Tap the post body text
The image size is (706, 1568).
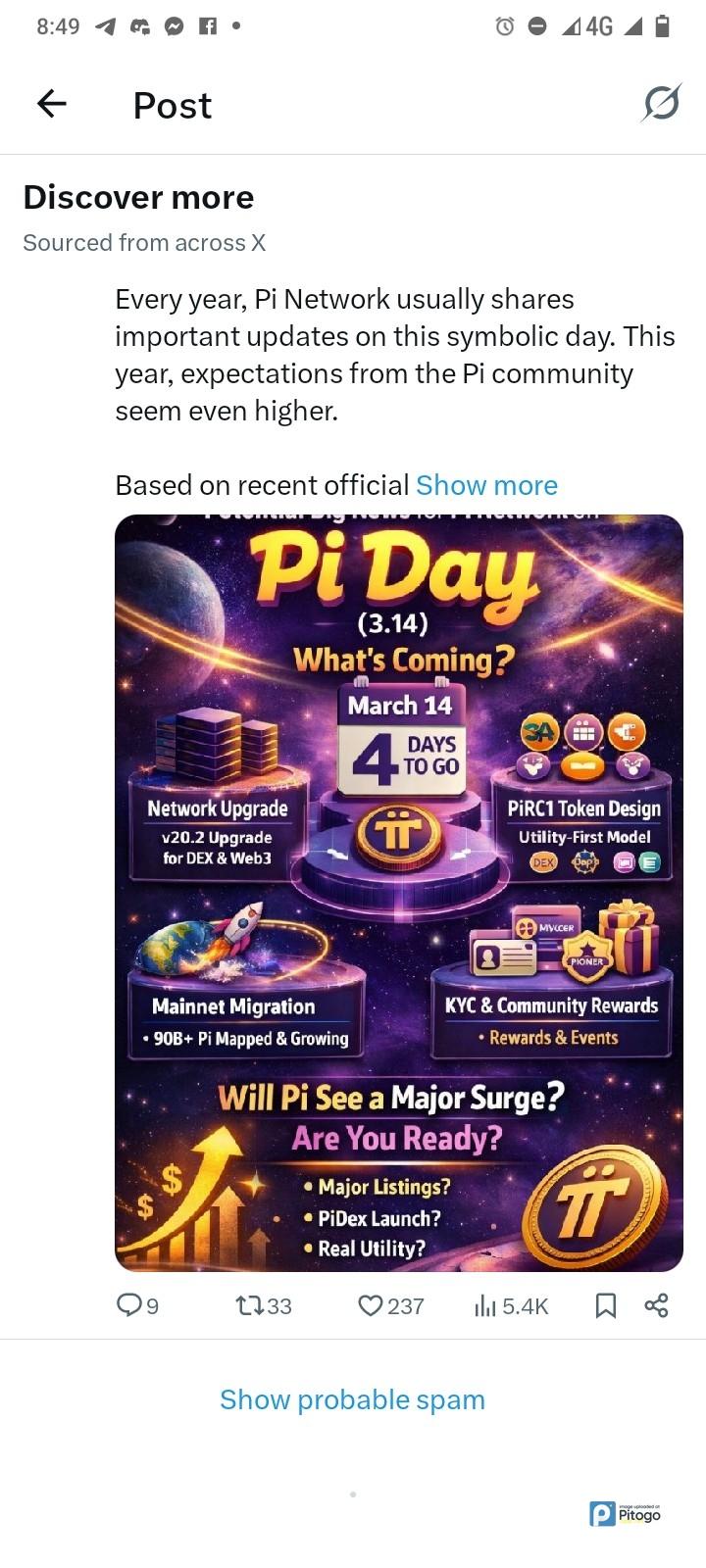coord(394,355)
